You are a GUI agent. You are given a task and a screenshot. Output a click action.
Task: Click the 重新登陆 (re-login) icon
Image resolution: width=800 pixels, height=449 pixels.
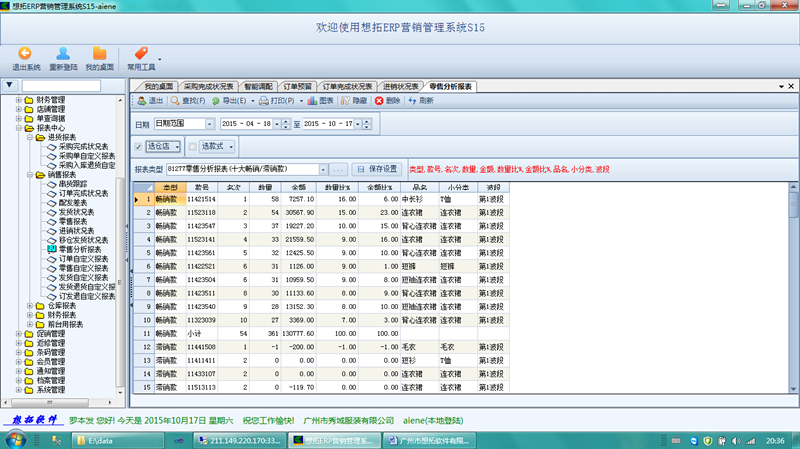click(x=63, y=54)
